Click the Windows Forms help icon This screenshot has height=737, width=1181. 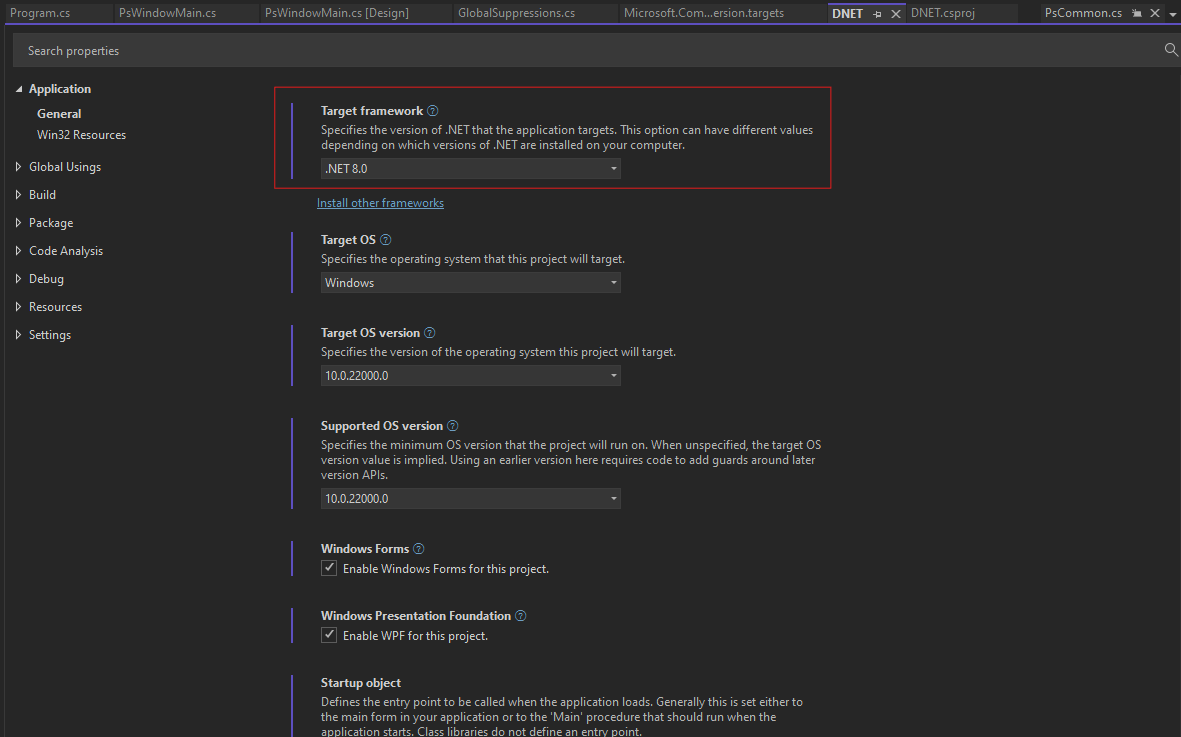coord(418,548)
